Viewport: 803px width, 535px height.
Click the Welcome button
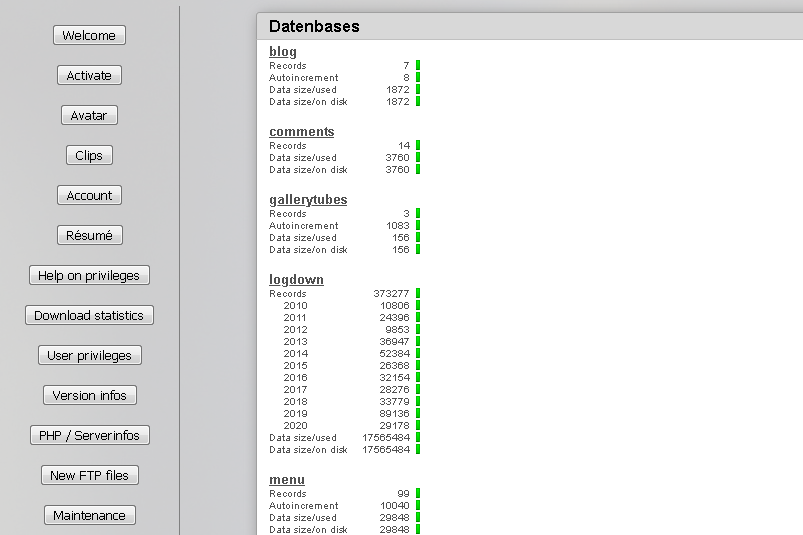pyautogui.click(x=89, y=35)
